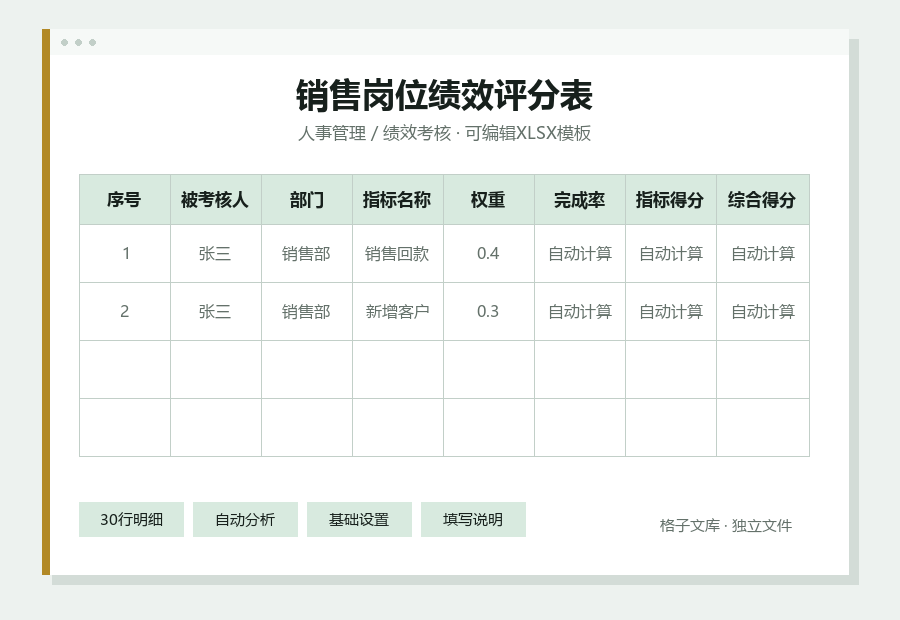Select the 指标名称 column header
Viewport: 900px width, 620px height.
398,200
